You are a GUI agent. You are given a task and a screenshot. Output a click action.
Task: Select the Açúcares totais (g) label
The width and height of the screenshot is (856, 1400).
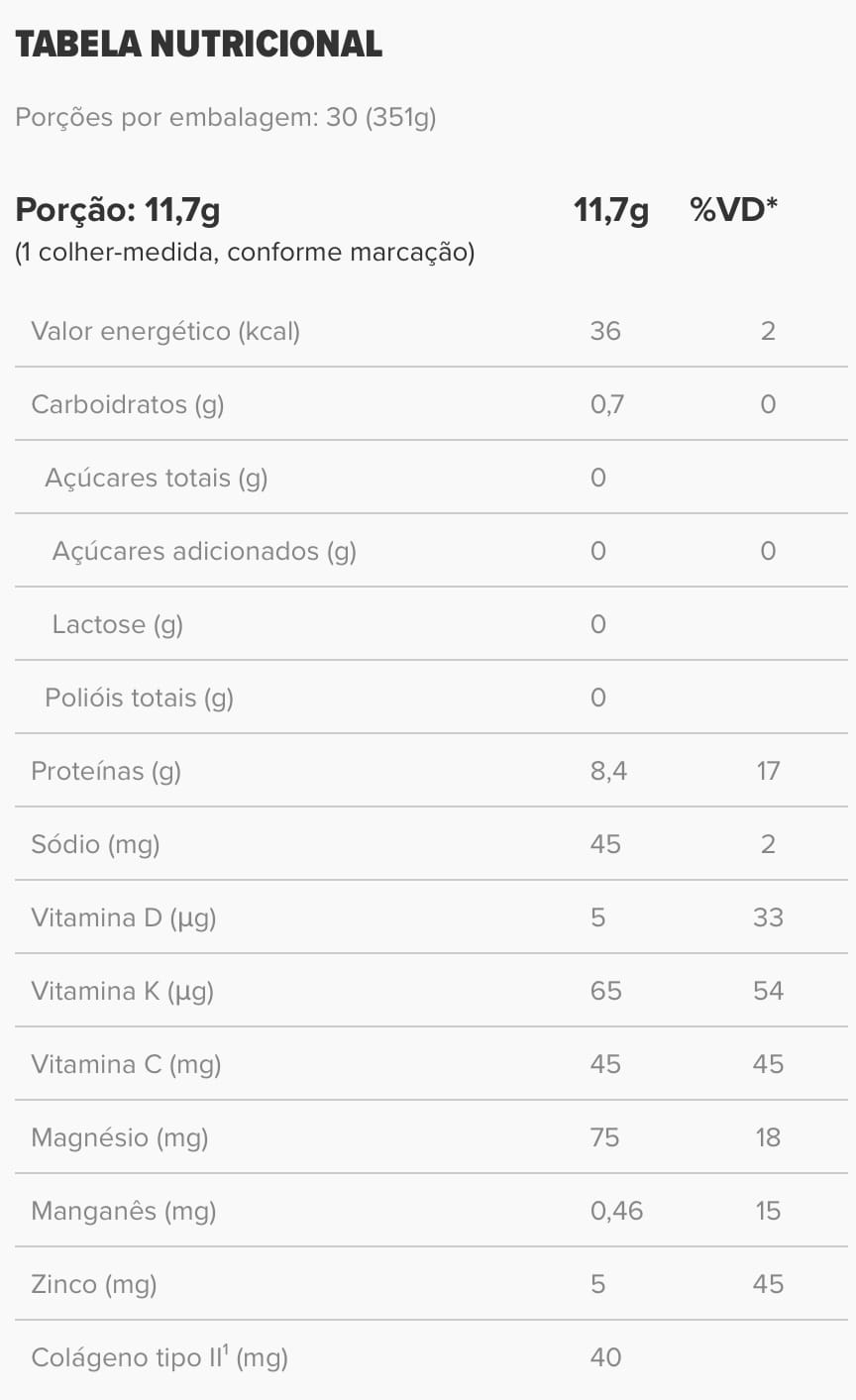coord(157,478)
